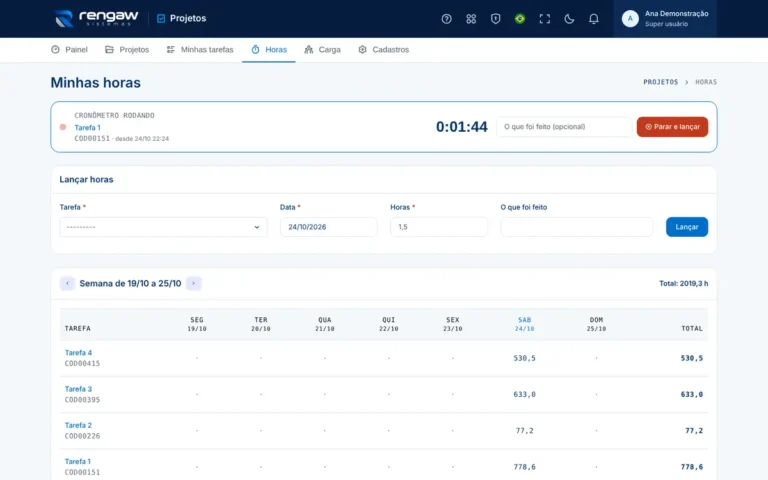Click Tarefa 1 link in running timer
Screen dimensions: 768x480
[88, 127]
